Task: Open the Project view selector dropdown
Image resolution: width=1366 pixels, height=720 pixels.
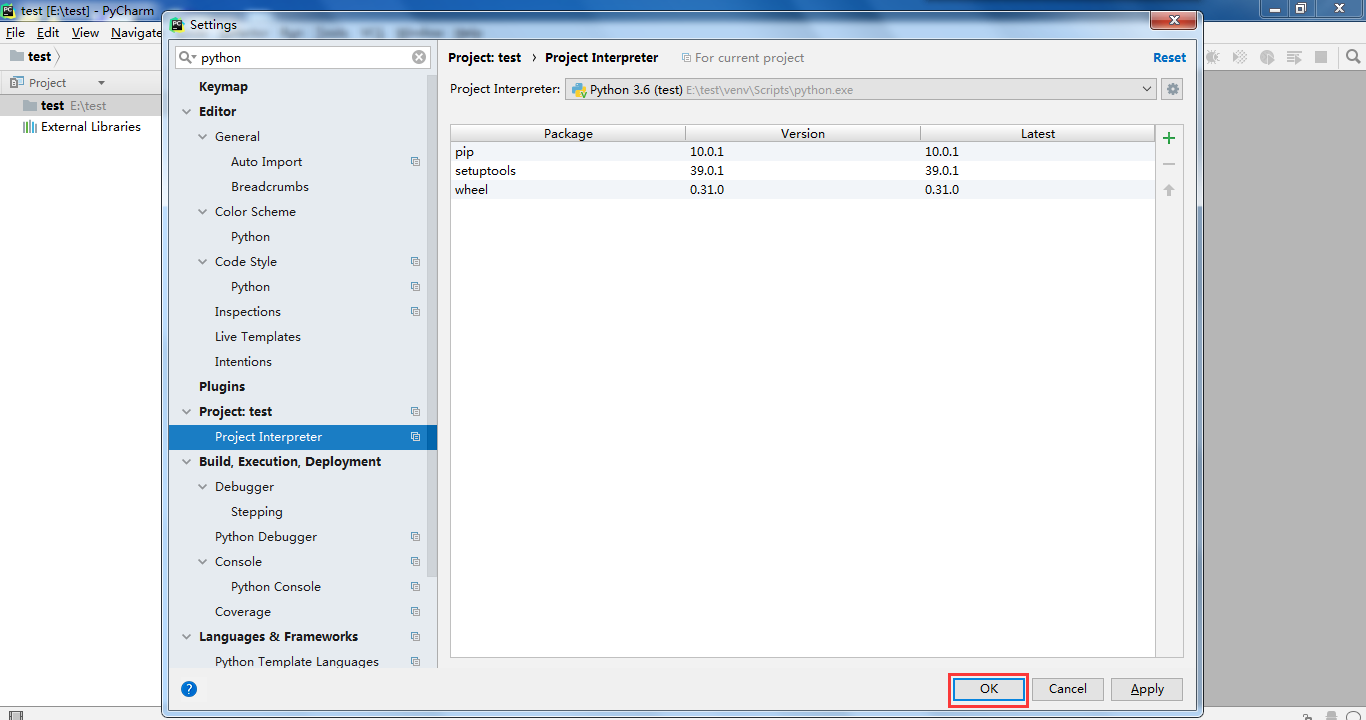Action: [101, 83]
